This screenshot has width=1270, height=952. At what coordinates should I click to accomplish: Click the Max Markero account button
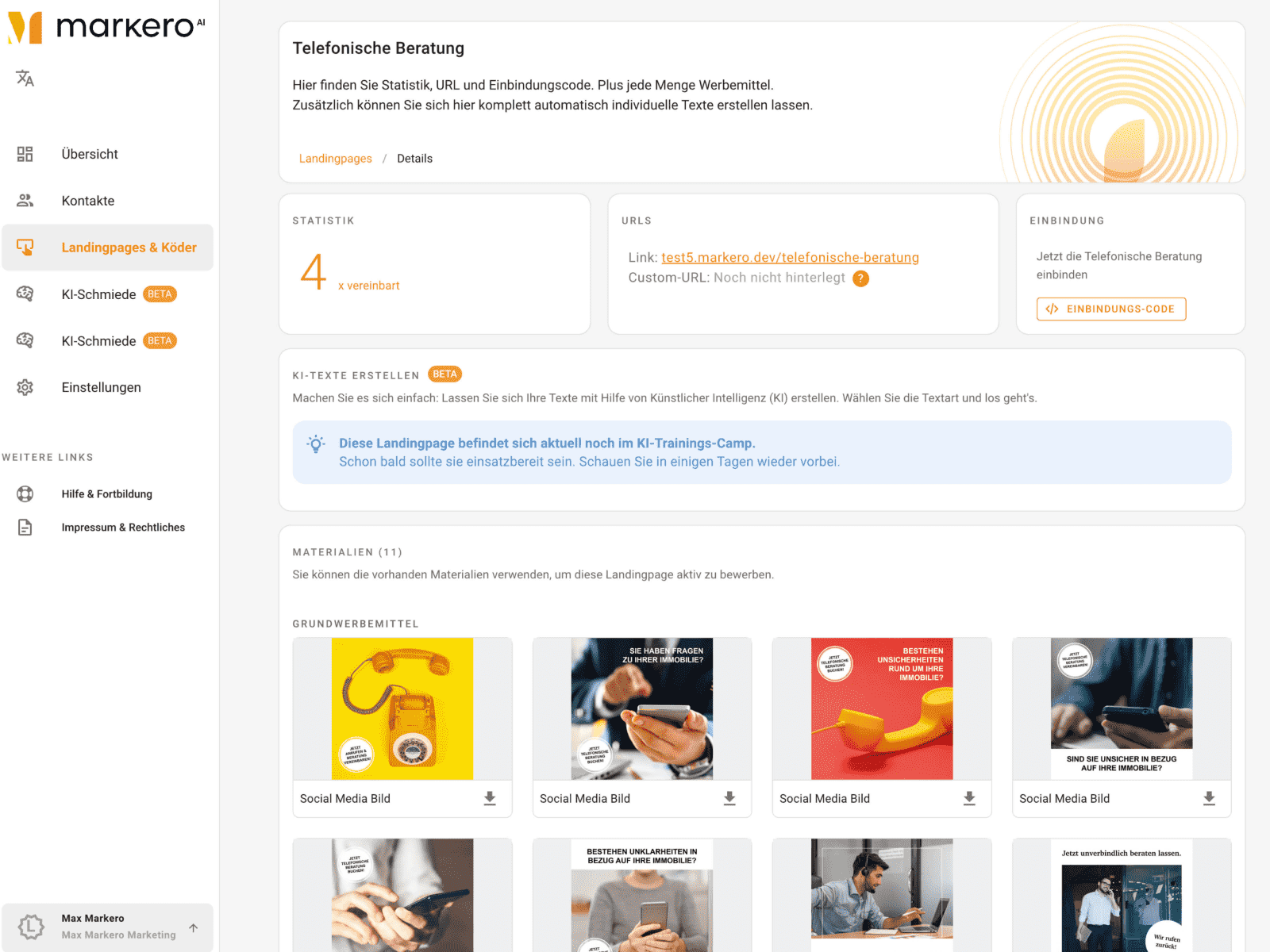click(107, 927)
